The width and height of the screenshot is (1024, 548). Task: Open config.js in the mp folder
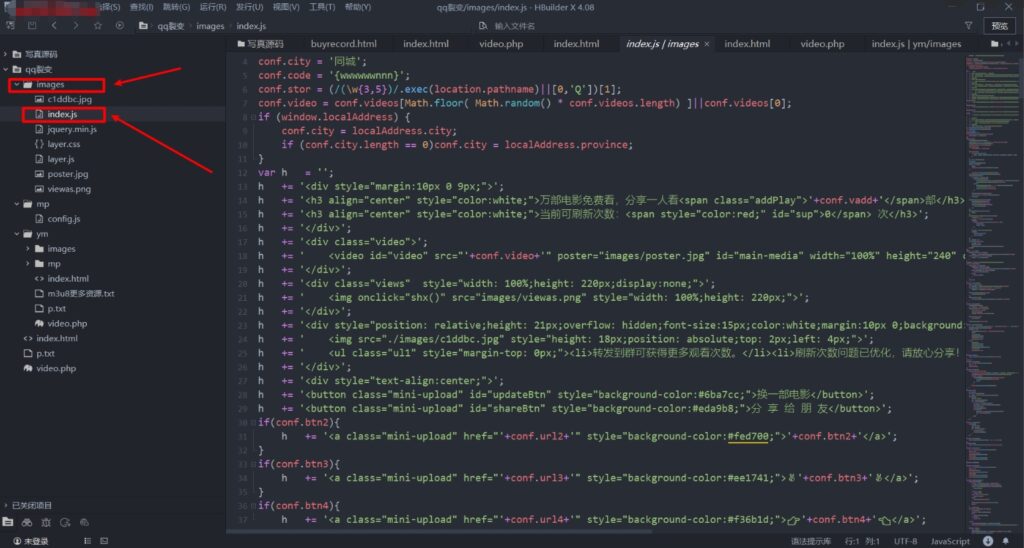[x=63, y=219]
